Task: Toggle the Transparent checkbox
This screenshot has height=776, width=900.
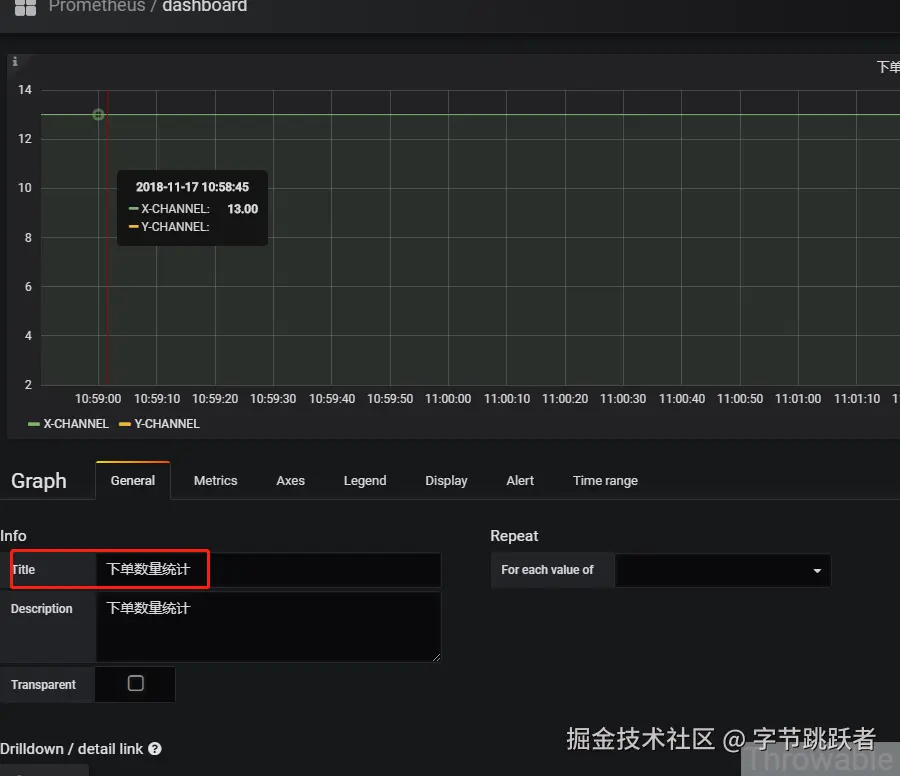Action: pos(135,683)
